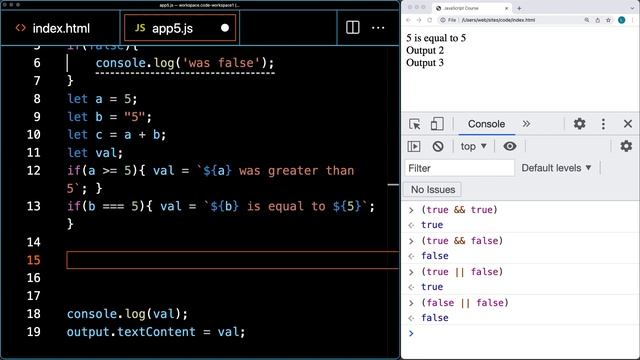Click the 'let val;' declaration on line 11

[x=95, y=153]
